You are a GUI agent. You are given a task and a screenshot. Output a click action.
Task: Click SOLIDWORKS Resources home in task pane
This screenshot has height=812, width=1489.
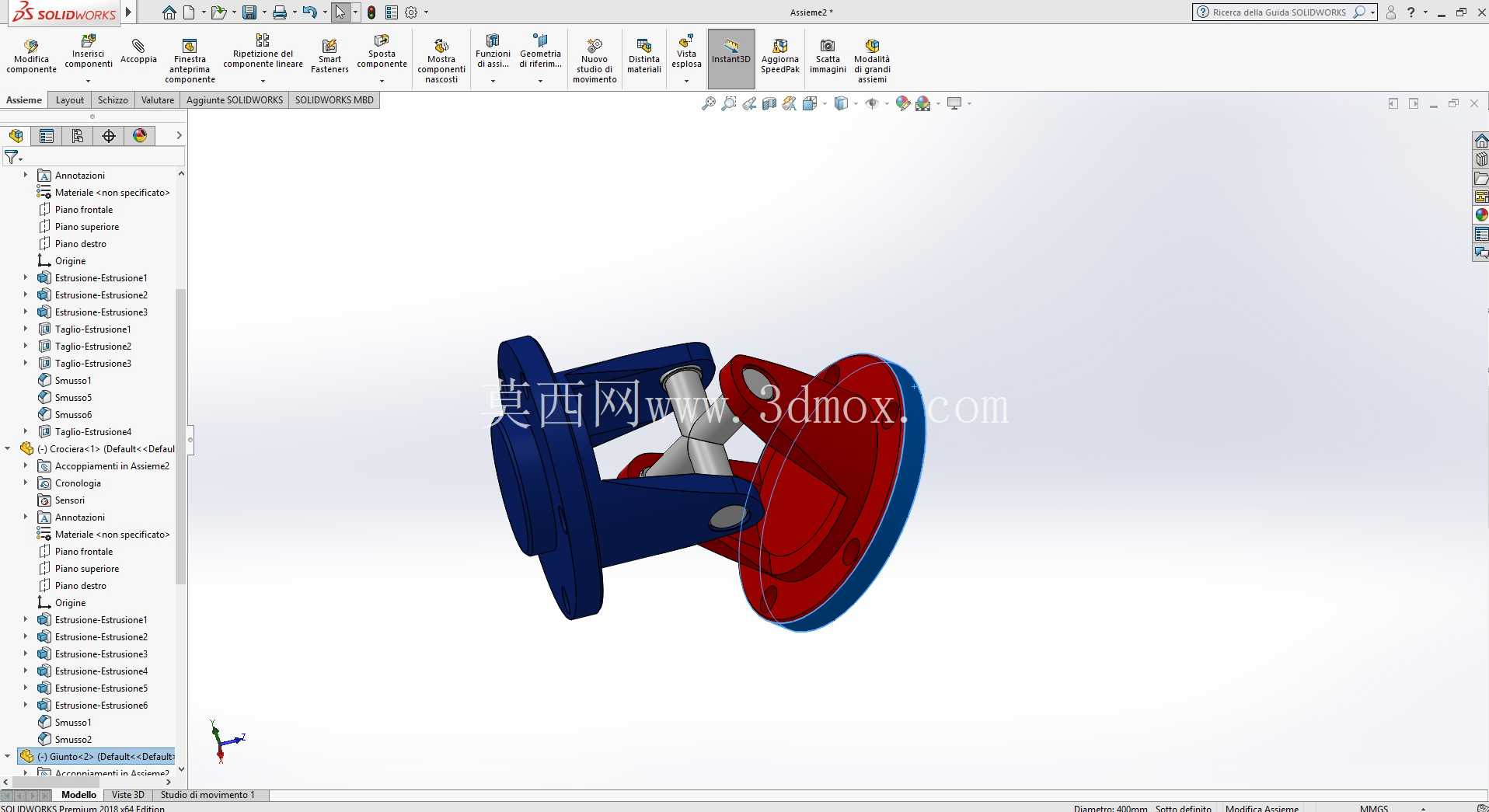coord(1481,141)
